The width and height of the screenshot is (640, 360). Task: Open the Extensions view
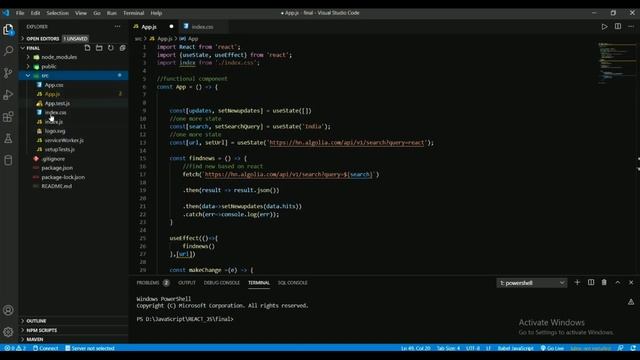point(8,117)
